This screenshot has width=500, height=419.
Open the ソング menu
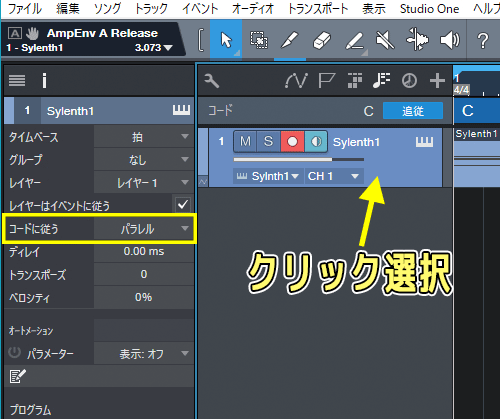107,9
